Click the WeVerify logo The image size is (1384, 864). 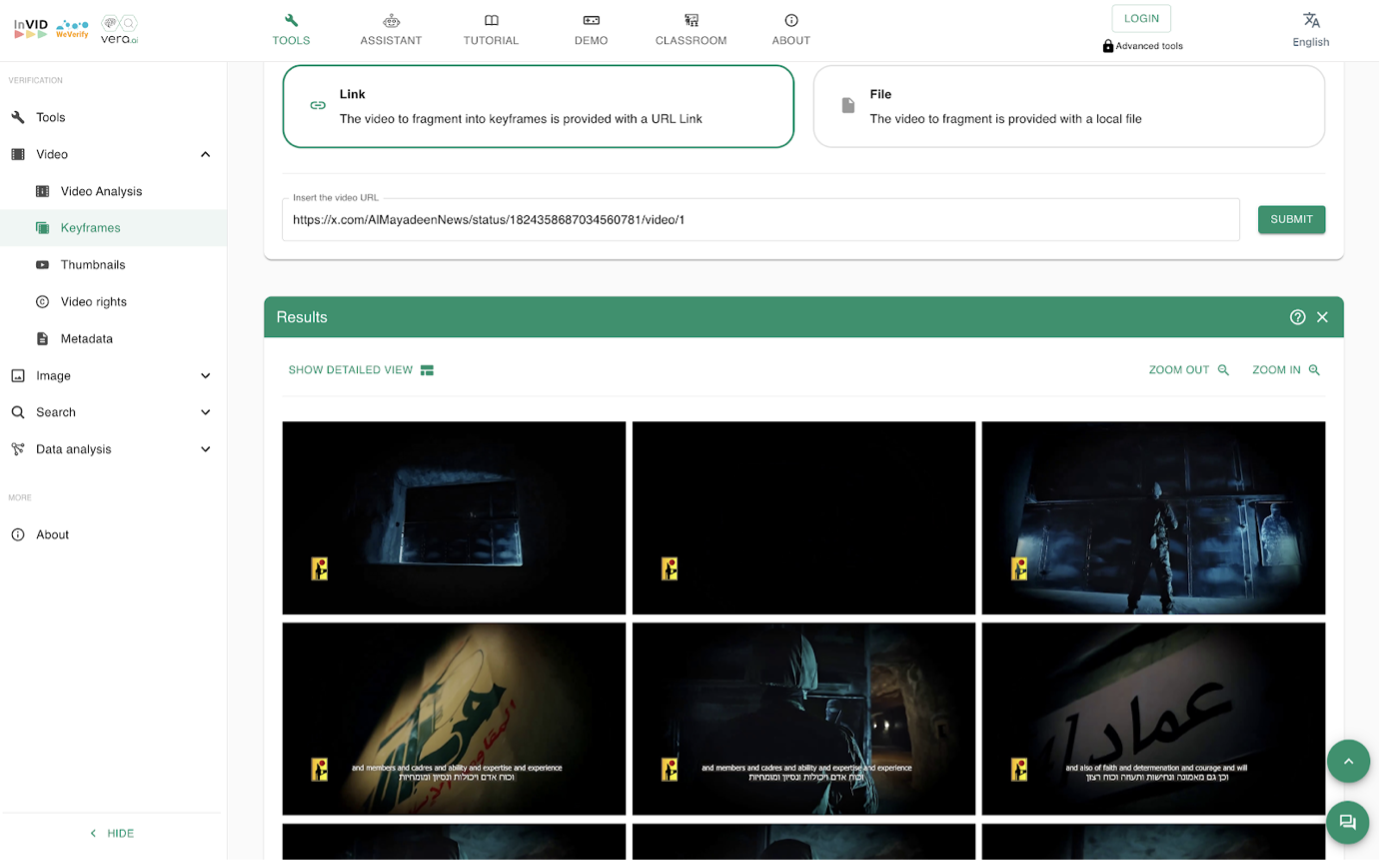click(x=72, y=28)
